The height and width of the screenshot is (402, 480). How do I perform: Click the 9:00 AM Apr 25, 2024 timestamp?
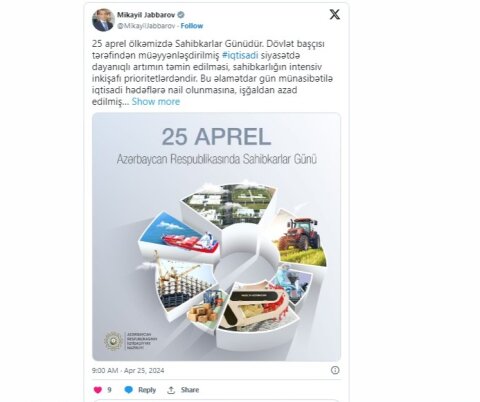tap(128, 370)
